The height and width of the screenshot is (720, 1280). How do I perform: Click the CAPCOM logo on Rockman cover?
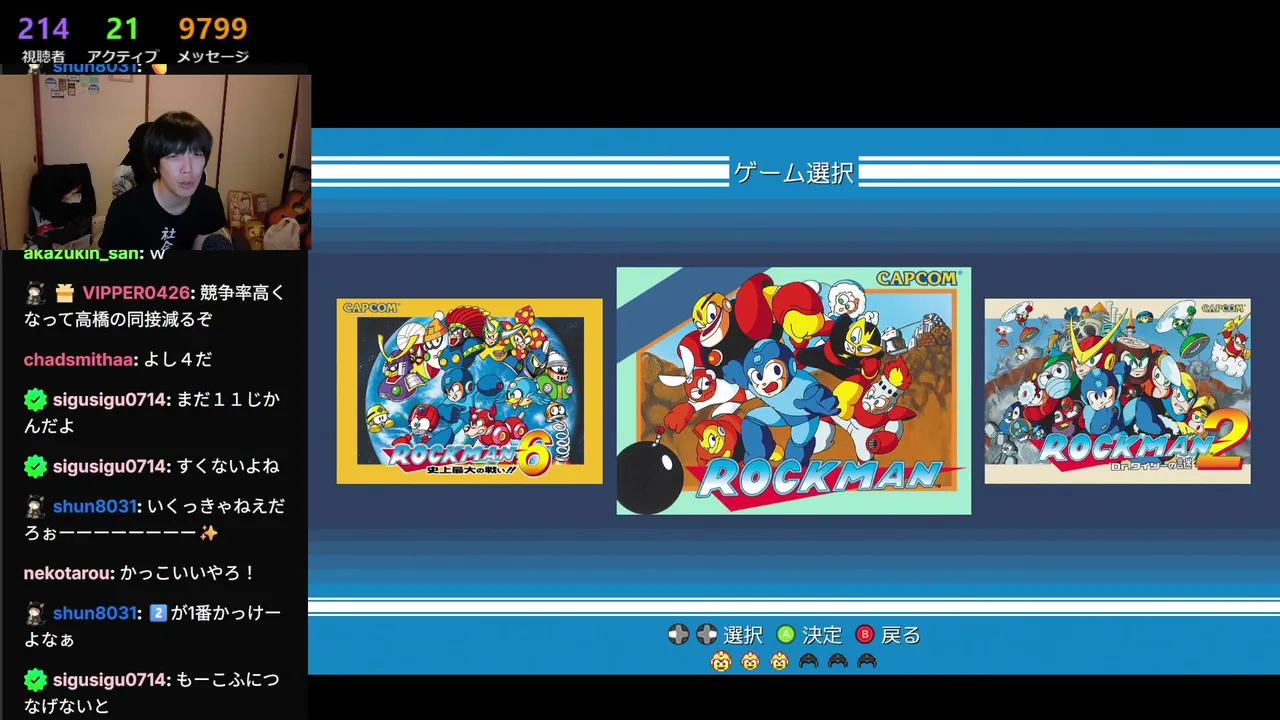click(917, 278)
